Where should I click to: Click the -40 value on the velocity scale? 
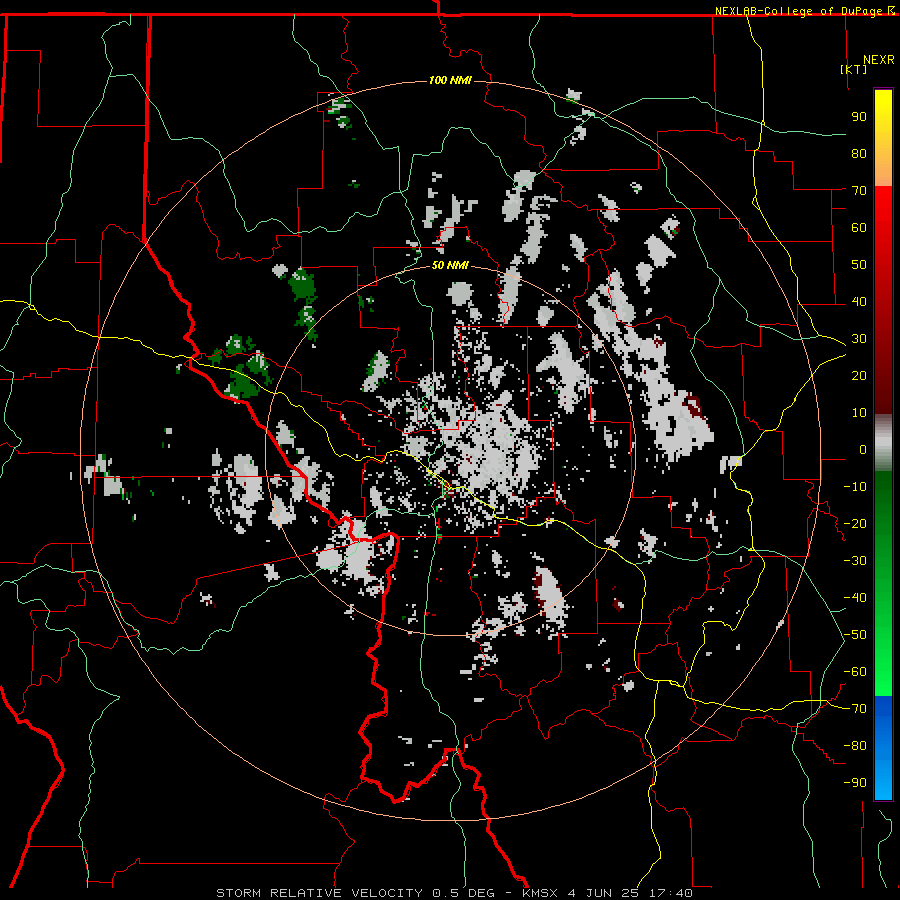point(855,598)
